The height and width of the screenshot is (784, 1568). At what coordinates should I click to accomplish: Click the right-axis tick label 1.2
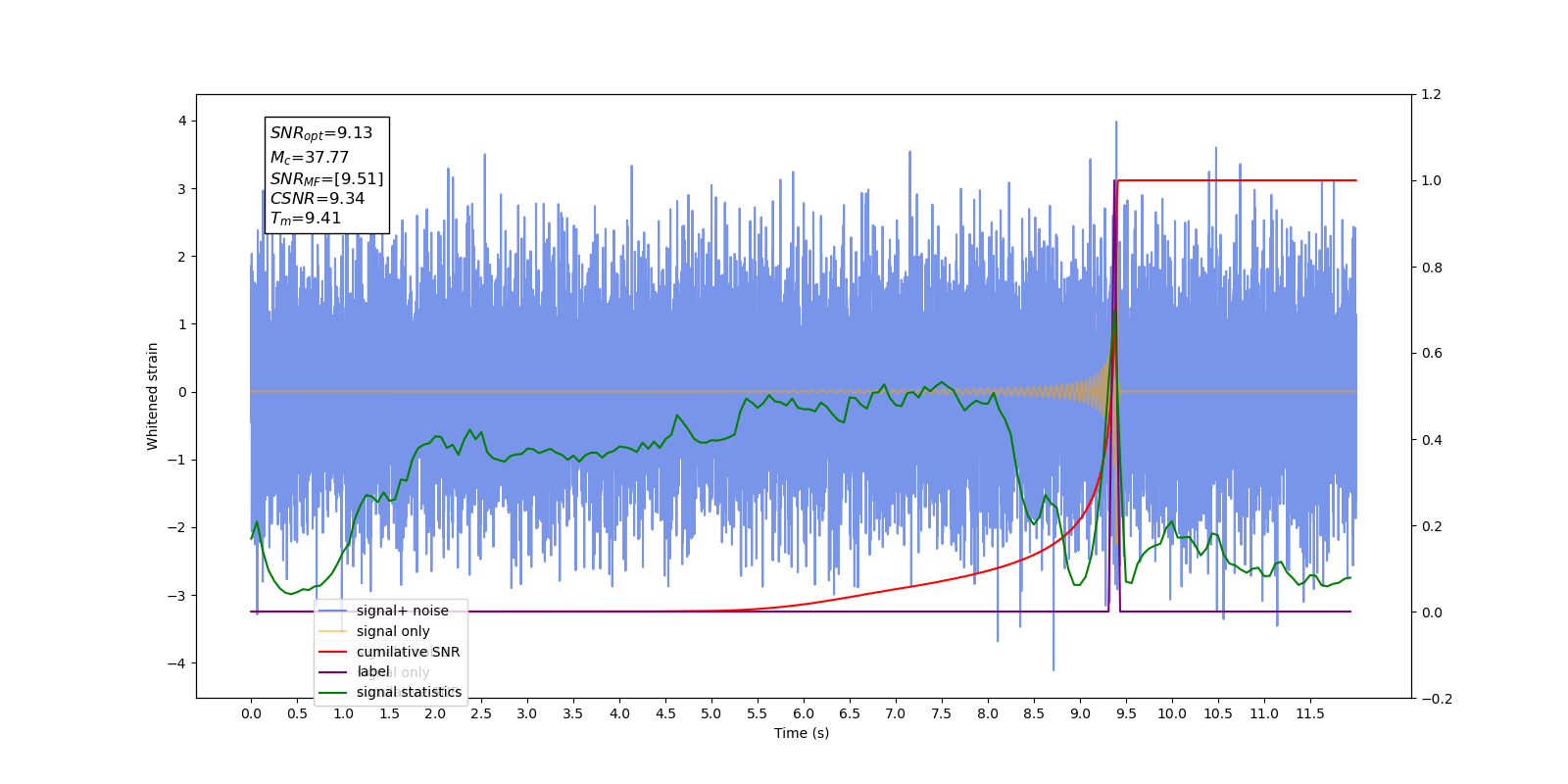(x=1432, y=95)
